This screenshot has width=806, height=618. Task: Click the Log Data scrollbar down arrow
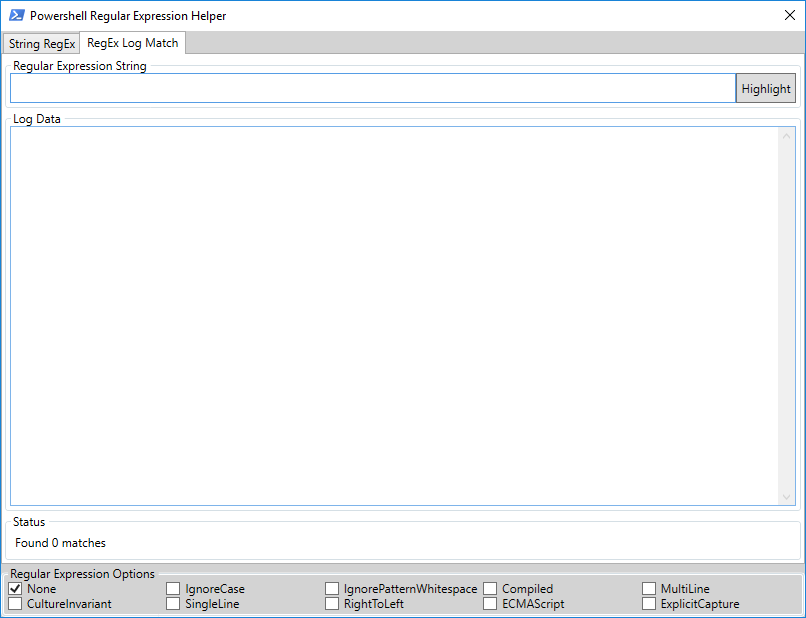[x=787, y=496]
